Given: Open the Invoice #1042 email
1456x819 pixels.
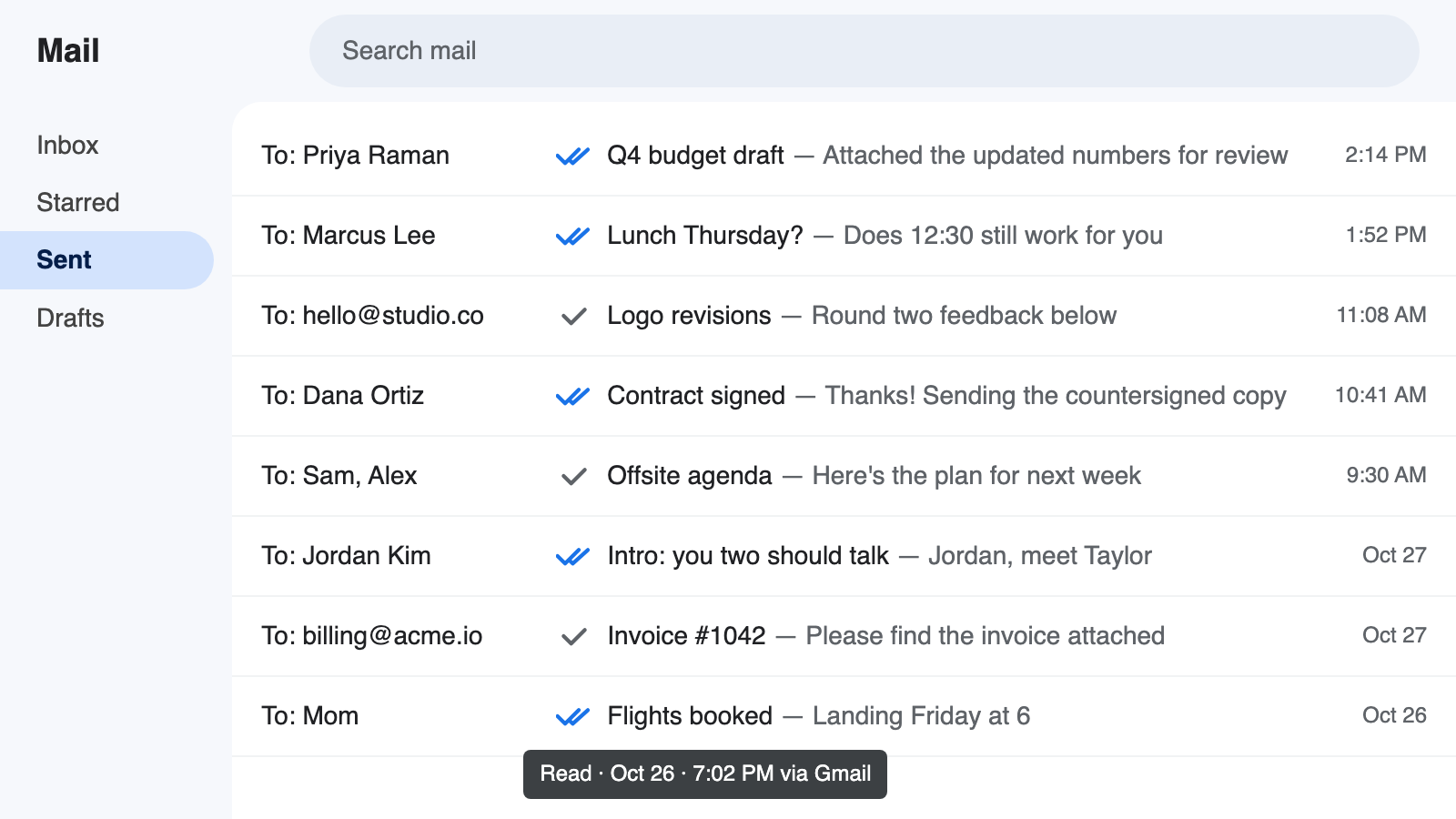Looking at the screenshot, I should tap(844, 636).
